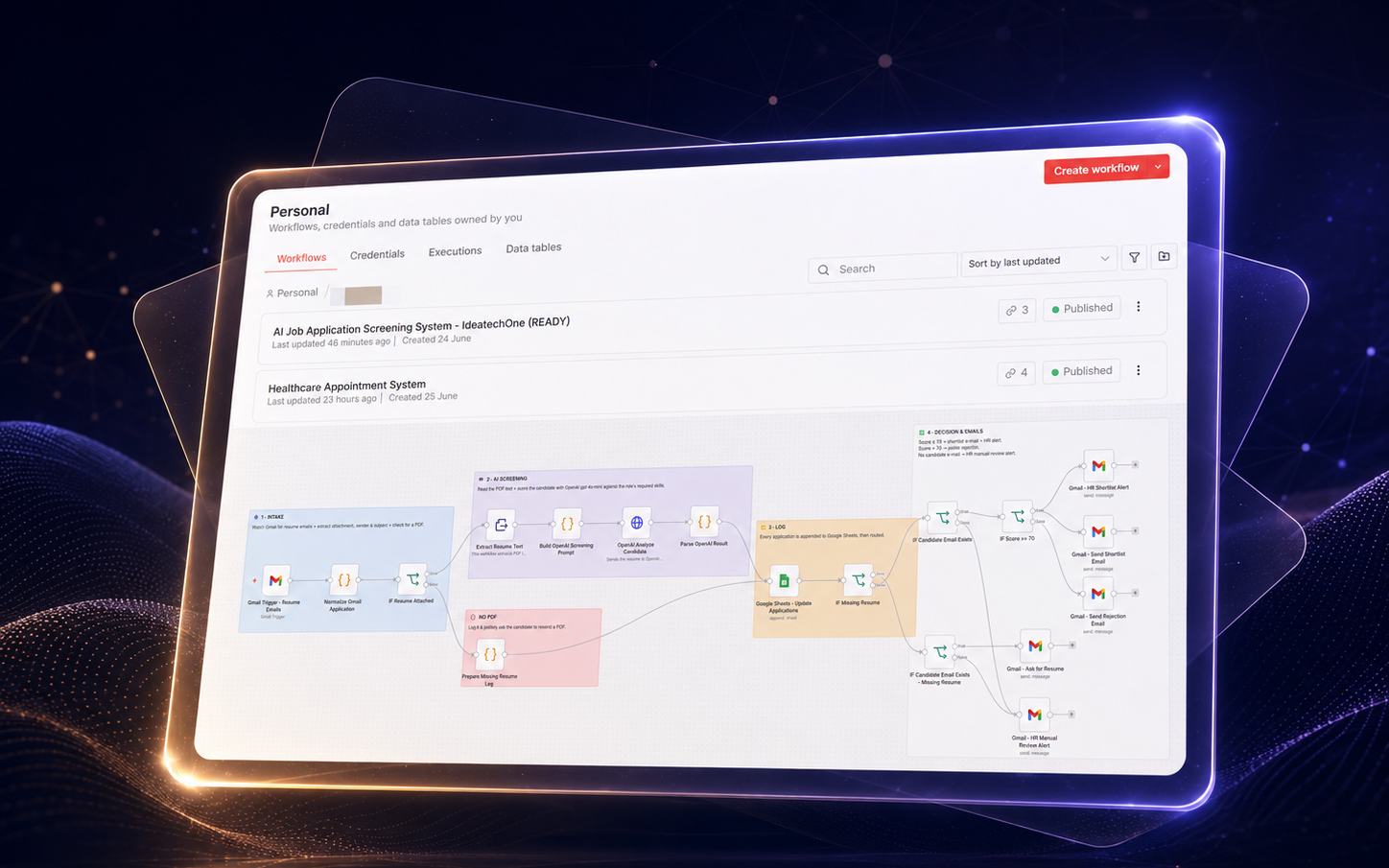The image size is (1389, 868).
Task: Switch to the Workflows tab
Action: tap(302, 258)
